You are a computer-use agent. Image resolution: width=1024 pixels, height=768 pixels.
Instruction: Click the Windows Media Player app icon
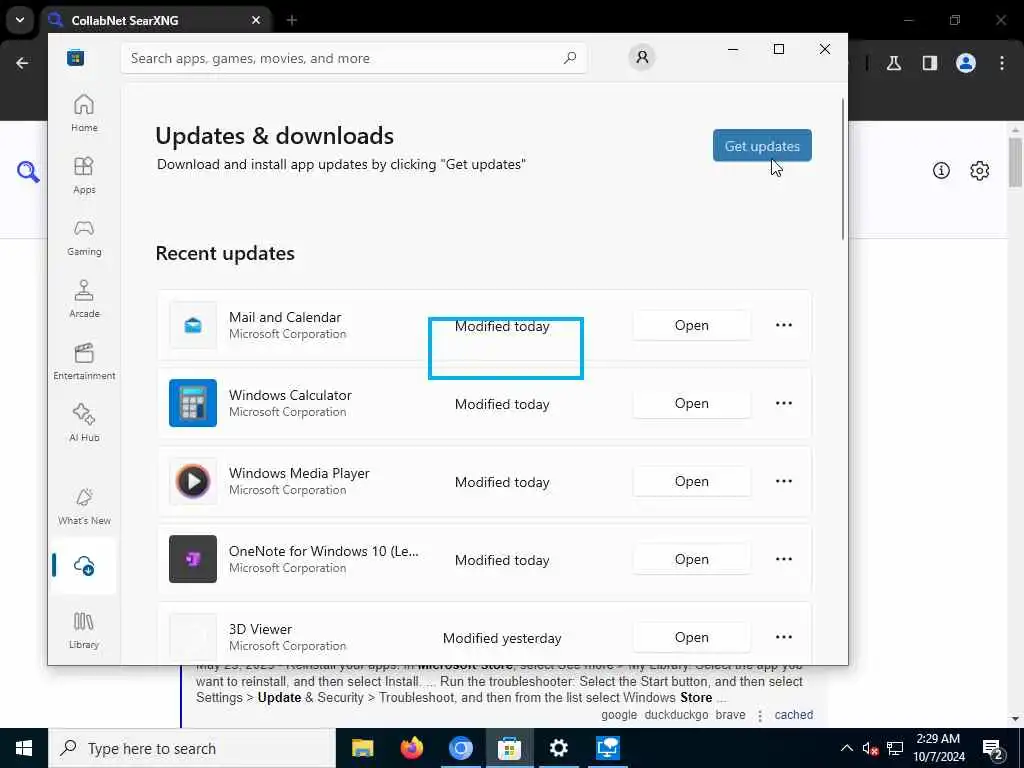click(193, 481)
